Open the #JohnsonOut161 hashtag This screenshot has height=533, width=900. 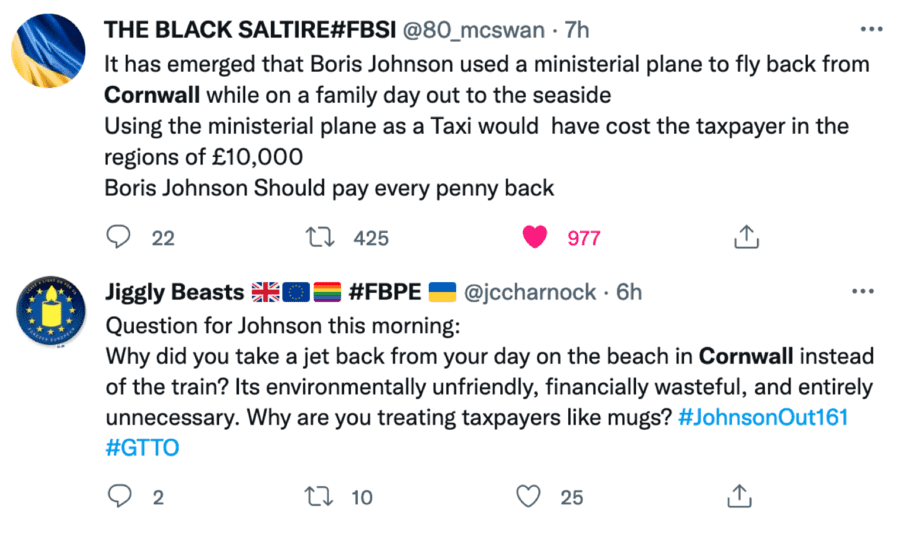pos(762,416)
